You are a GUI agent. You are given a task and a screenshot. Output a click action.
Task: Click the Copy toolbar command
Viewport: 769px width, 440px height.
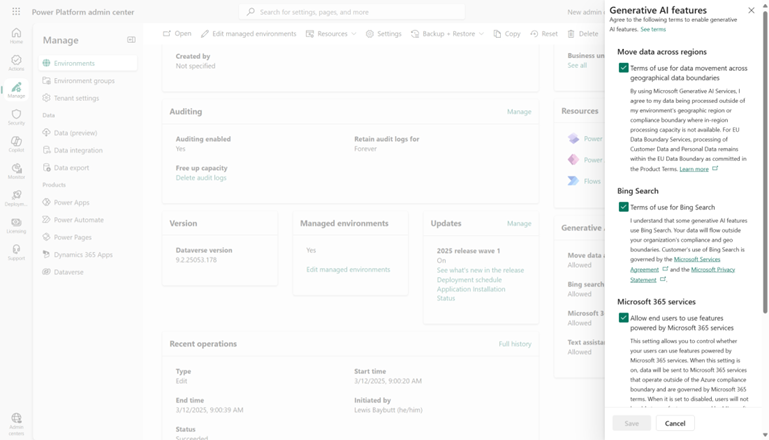(507, 33)
